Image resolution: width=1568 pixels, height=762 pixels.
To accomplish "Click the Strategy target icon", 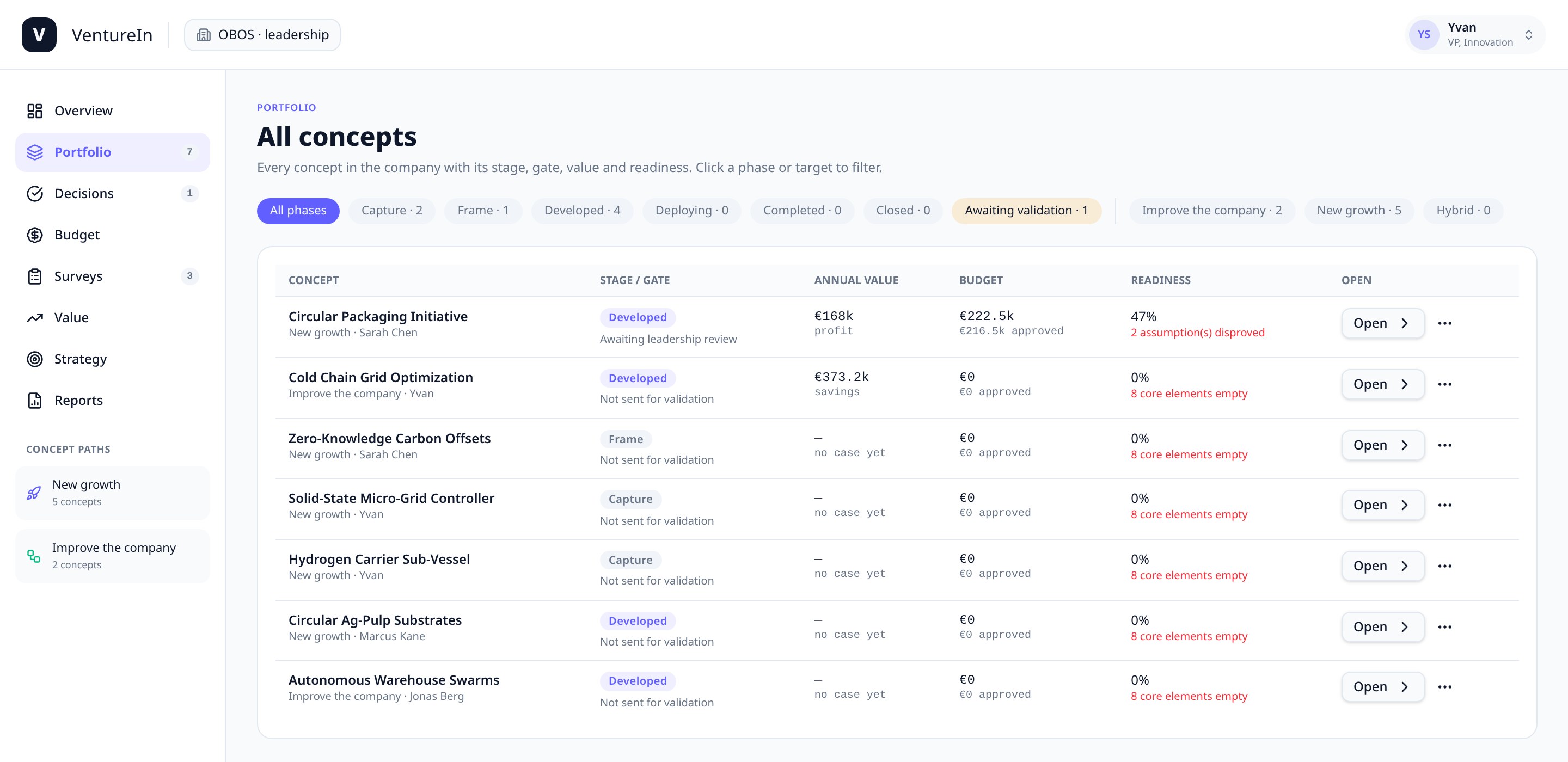I will coord(35,359).
